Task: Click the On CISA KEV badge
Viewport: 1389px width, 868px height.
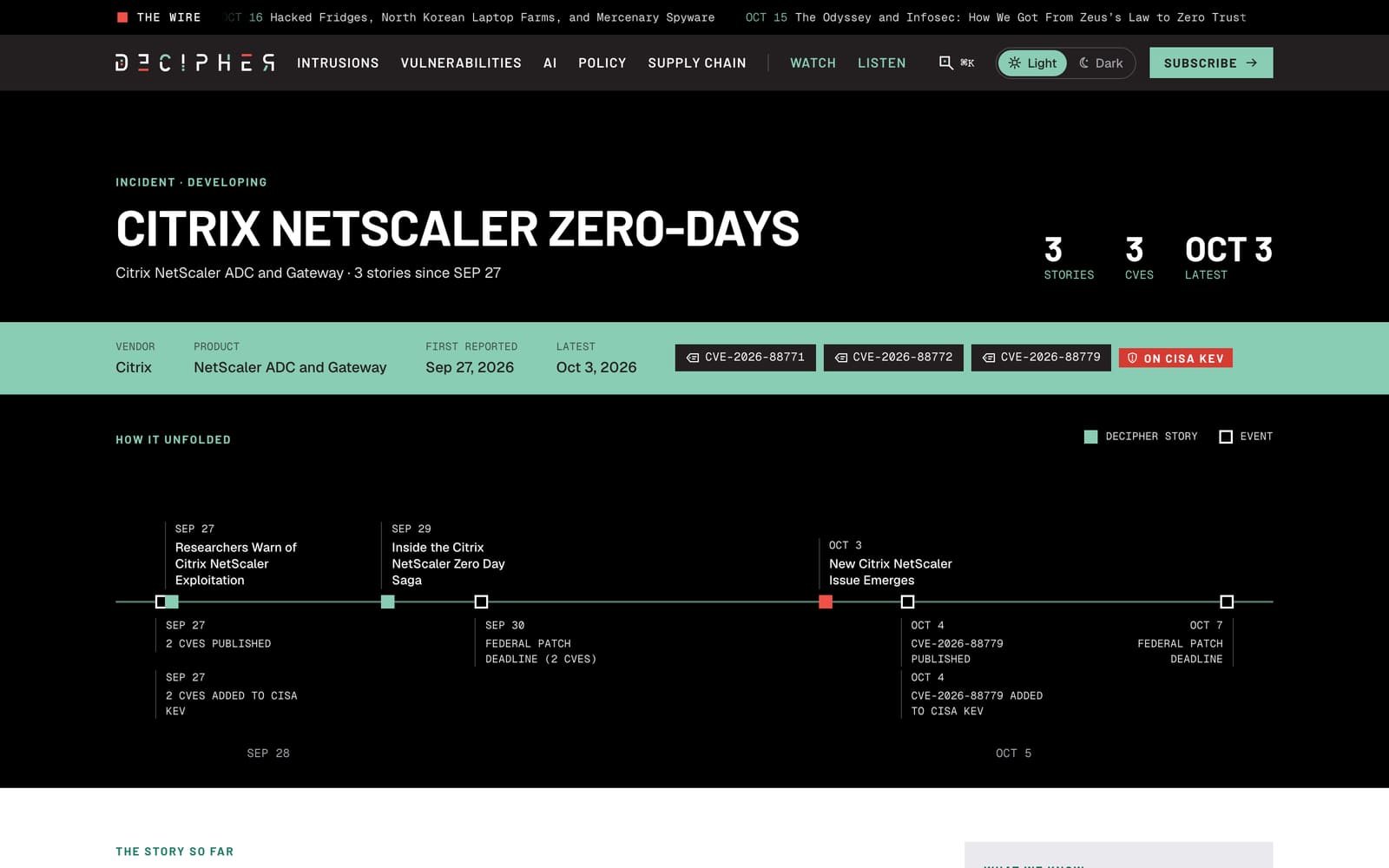Action: [1175, 358]
